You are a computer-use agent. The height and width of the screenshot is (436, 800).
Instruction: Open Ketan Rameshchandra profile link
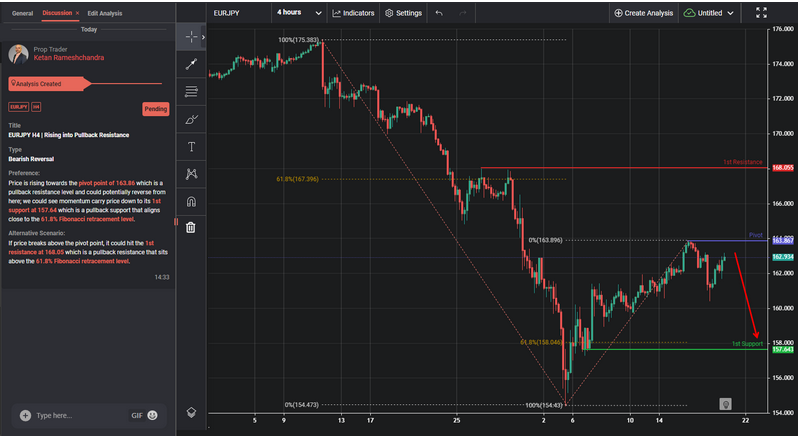point(69,58)
